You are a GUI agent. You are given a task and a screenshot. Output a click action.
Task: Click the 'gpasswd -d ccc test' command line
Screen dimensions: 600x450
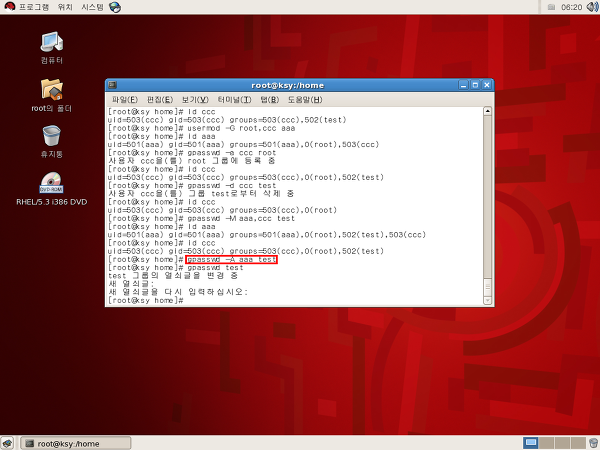(192, 186)
